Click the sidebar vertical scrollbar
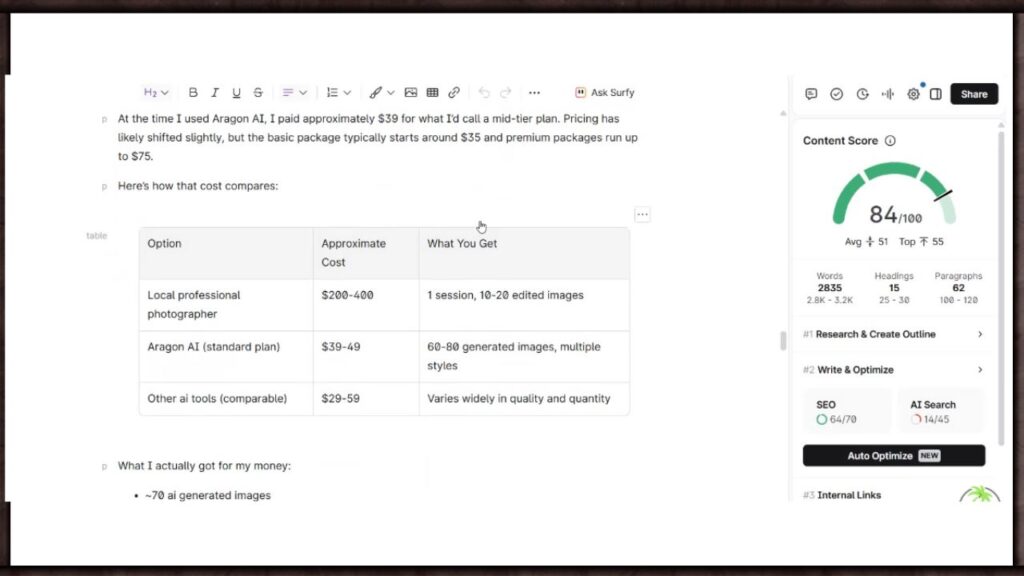 tap(1001, 287)
